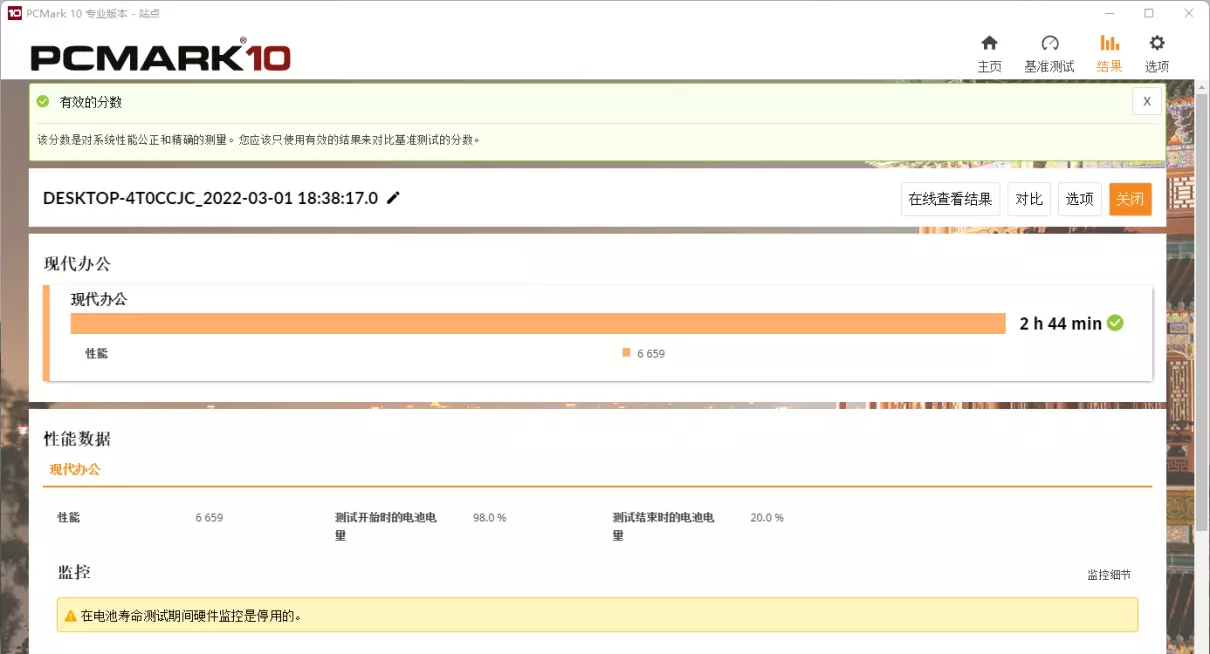This screenshot has height=654, width=1210.
Task: Click the PCMark 10 title bar app icon
Action: click(x=14, y=13)
